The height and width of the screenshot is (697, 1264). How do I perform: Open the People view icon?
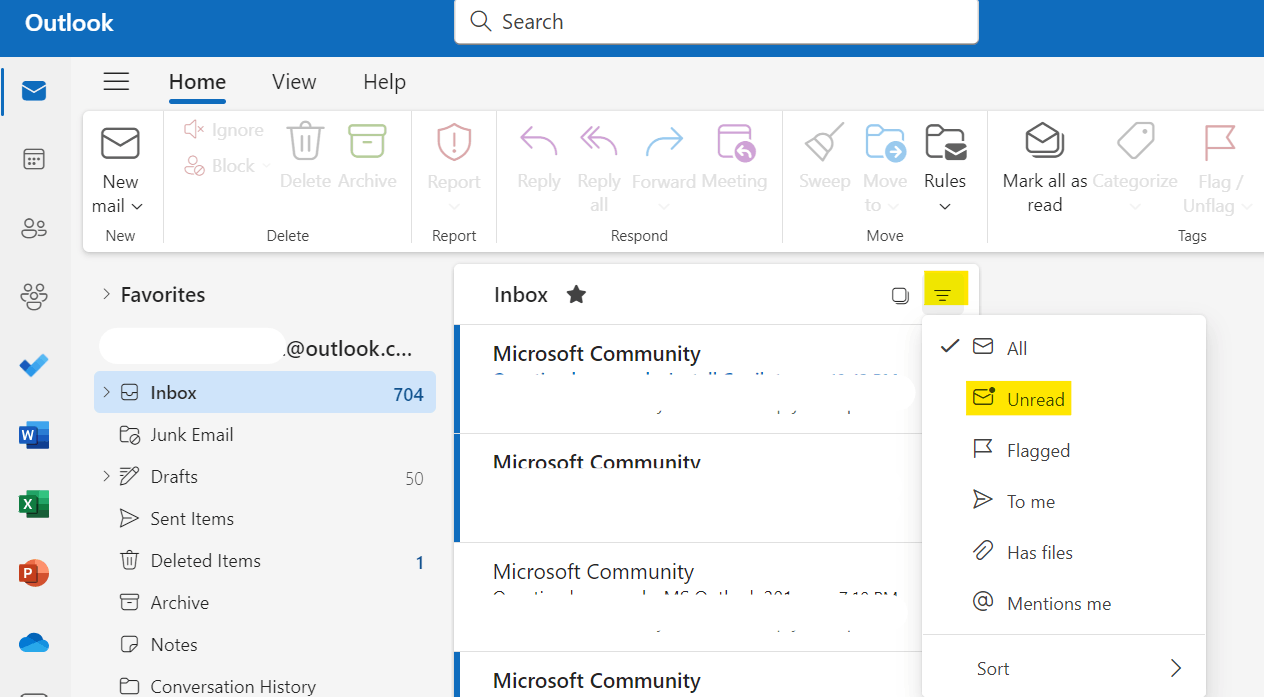click(34, 228)
